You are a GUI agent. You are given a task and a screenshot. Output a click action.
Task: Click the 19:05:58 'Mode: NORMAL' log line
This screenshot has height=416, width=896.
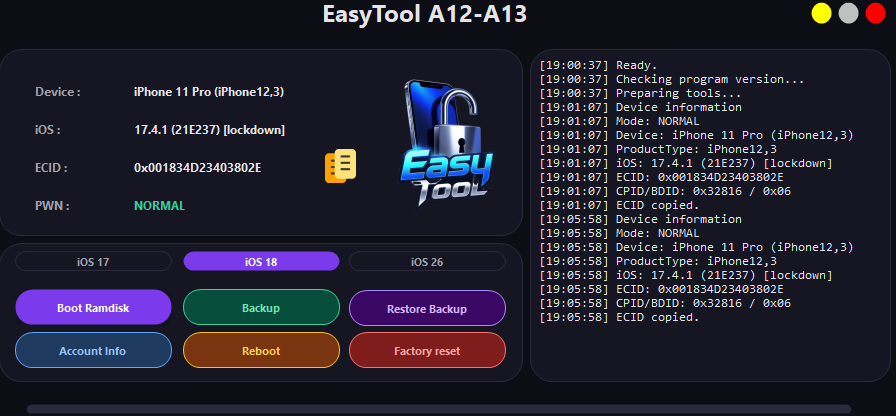pos(619,233)
